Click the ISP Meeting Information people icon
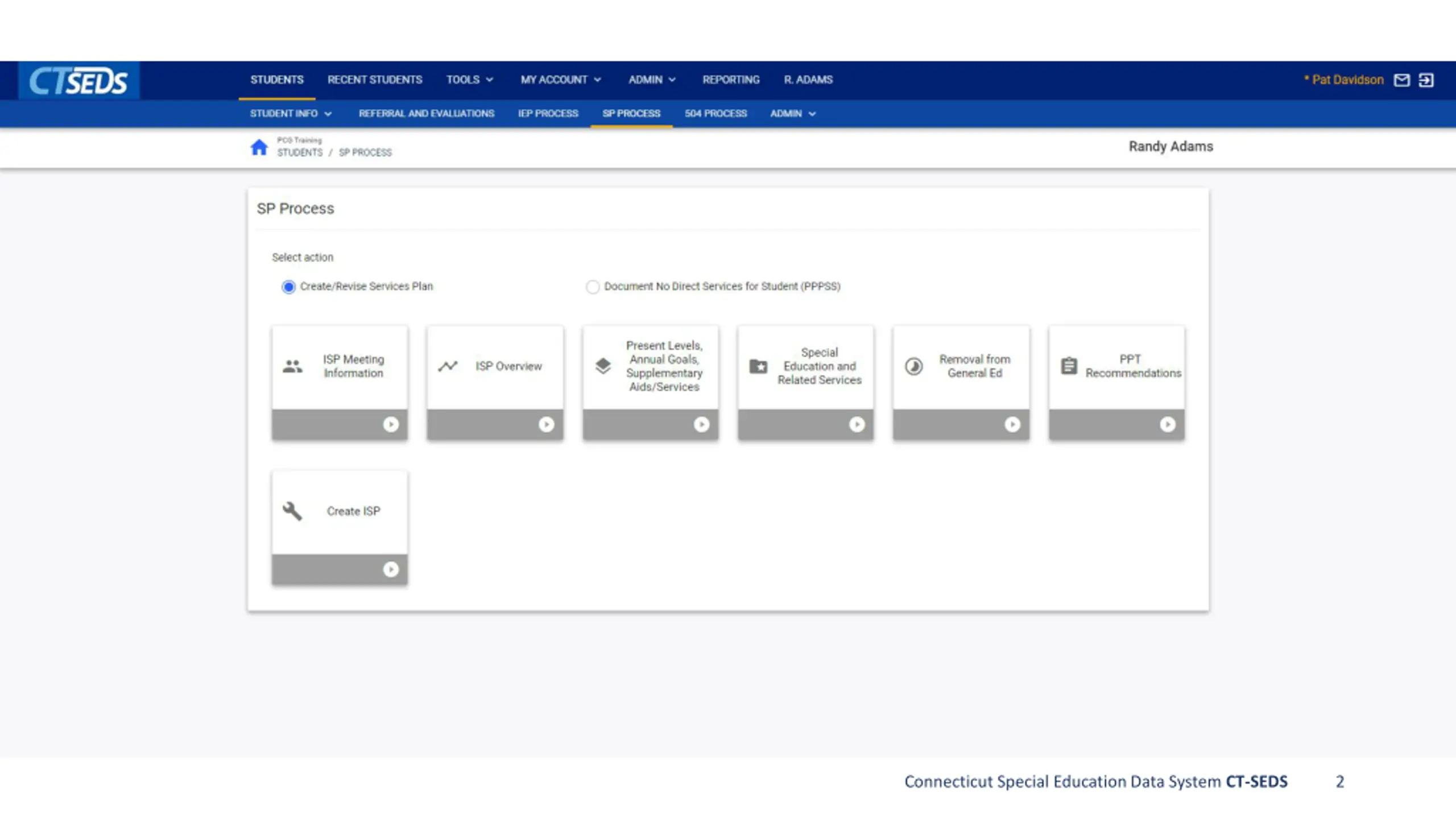 [292, 366]
